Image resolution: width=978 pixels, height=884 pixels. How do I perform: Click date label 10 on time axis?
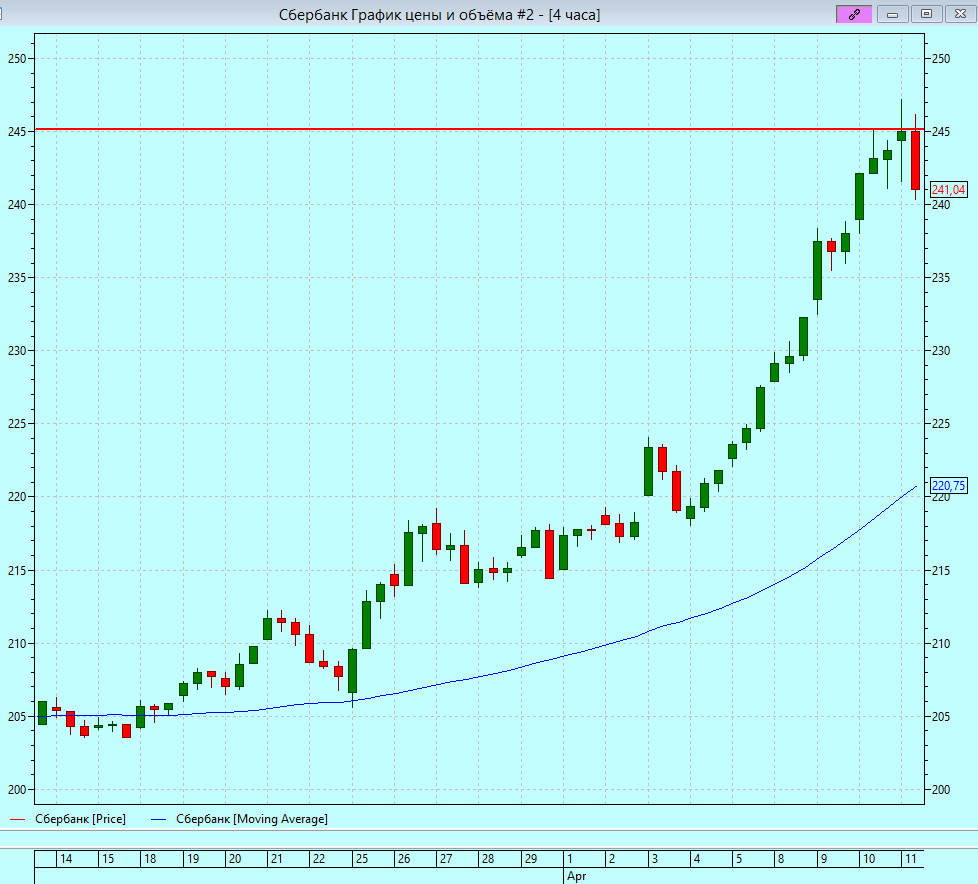coord(869,859)
